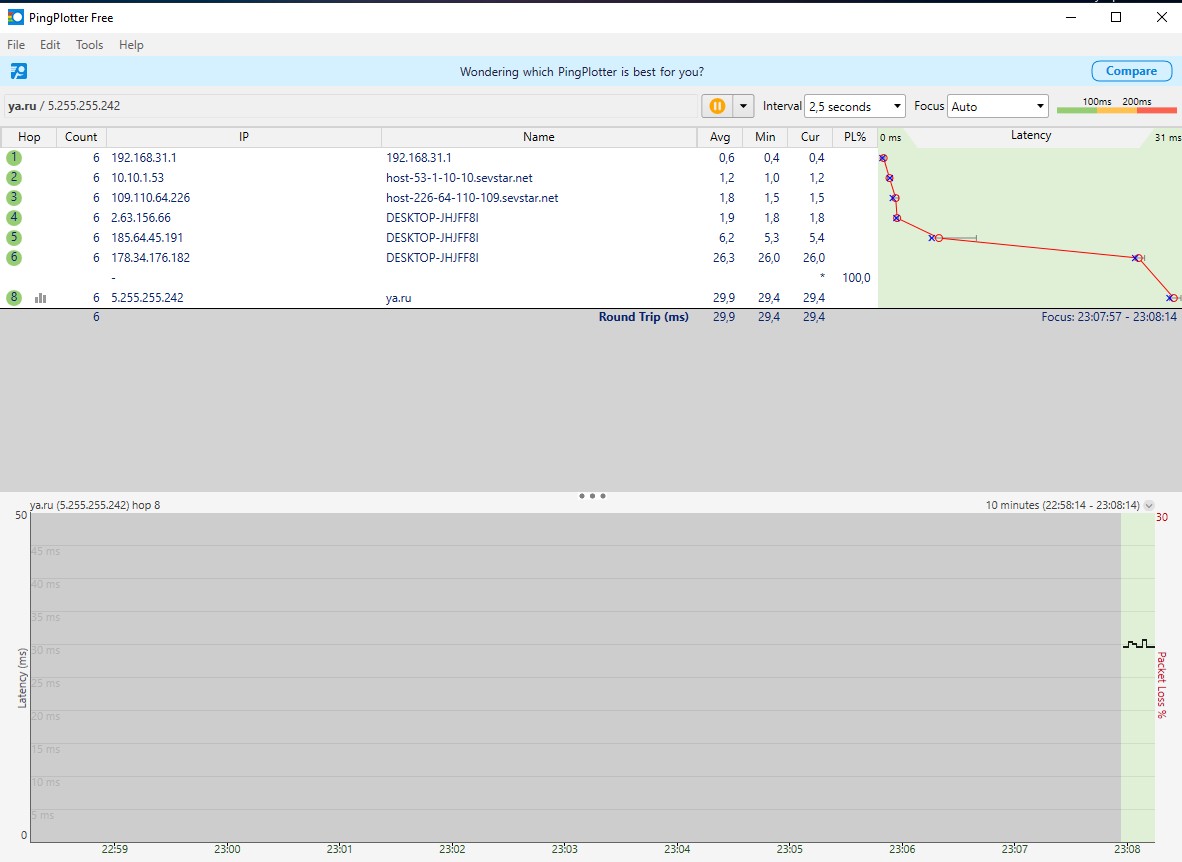
Task: Click the ya.ru target address field
Action: [x=350, y=106]
